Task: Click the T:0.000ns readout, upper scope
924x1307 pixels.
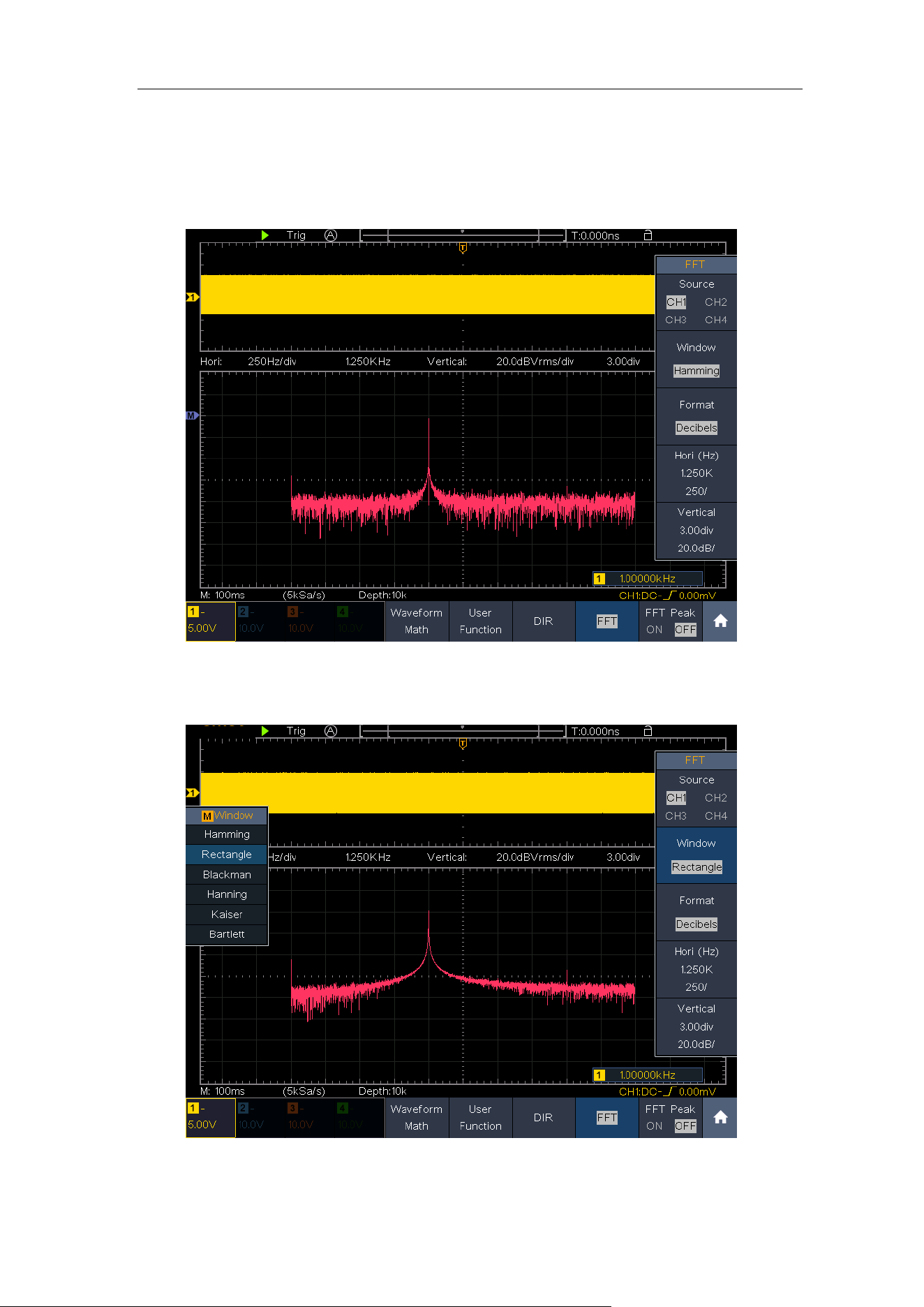Action: pyautogui.click(x=595, y=236)
